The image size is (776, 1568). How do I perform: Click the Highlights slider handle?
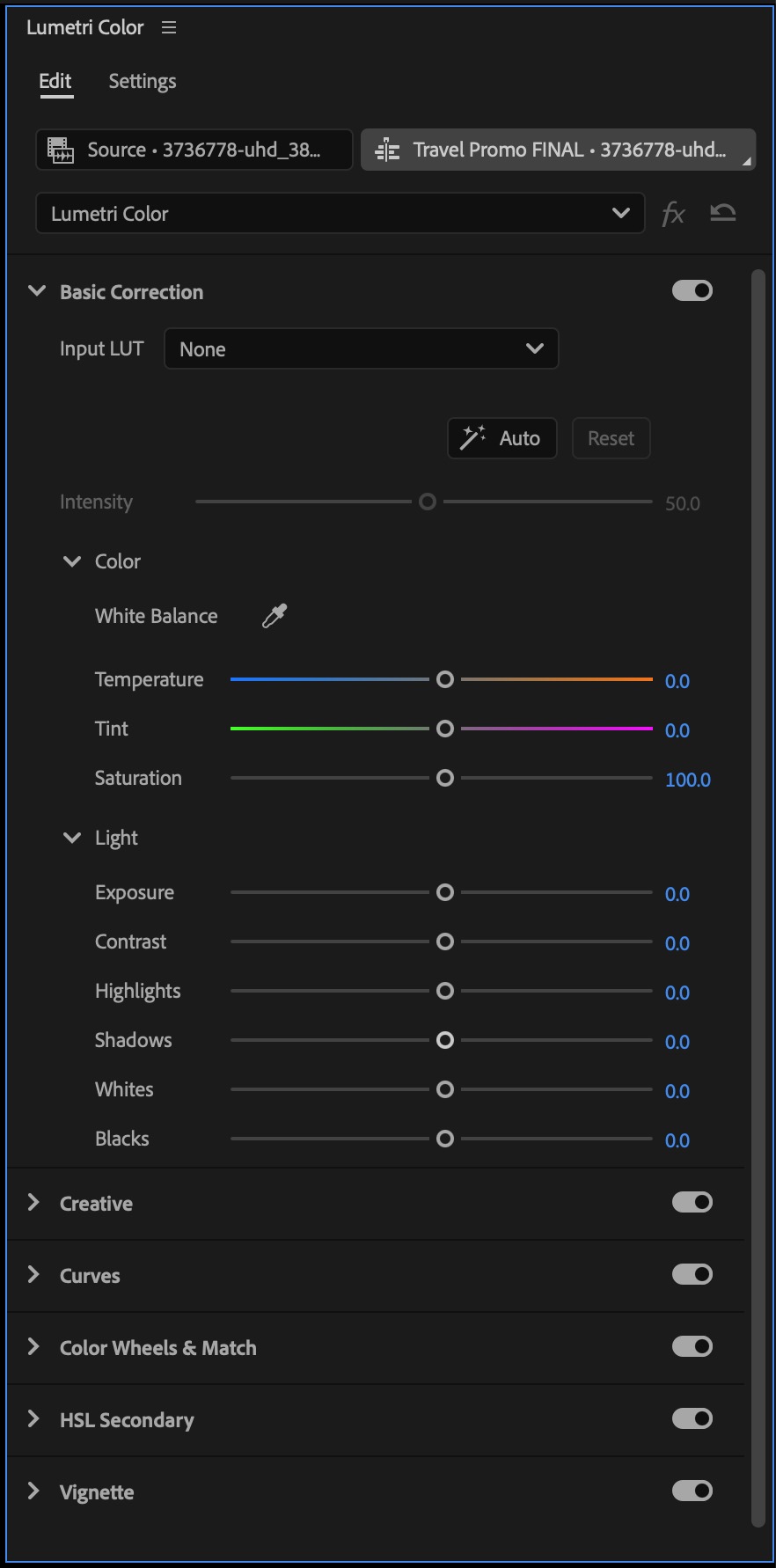(x=445, y=991)
